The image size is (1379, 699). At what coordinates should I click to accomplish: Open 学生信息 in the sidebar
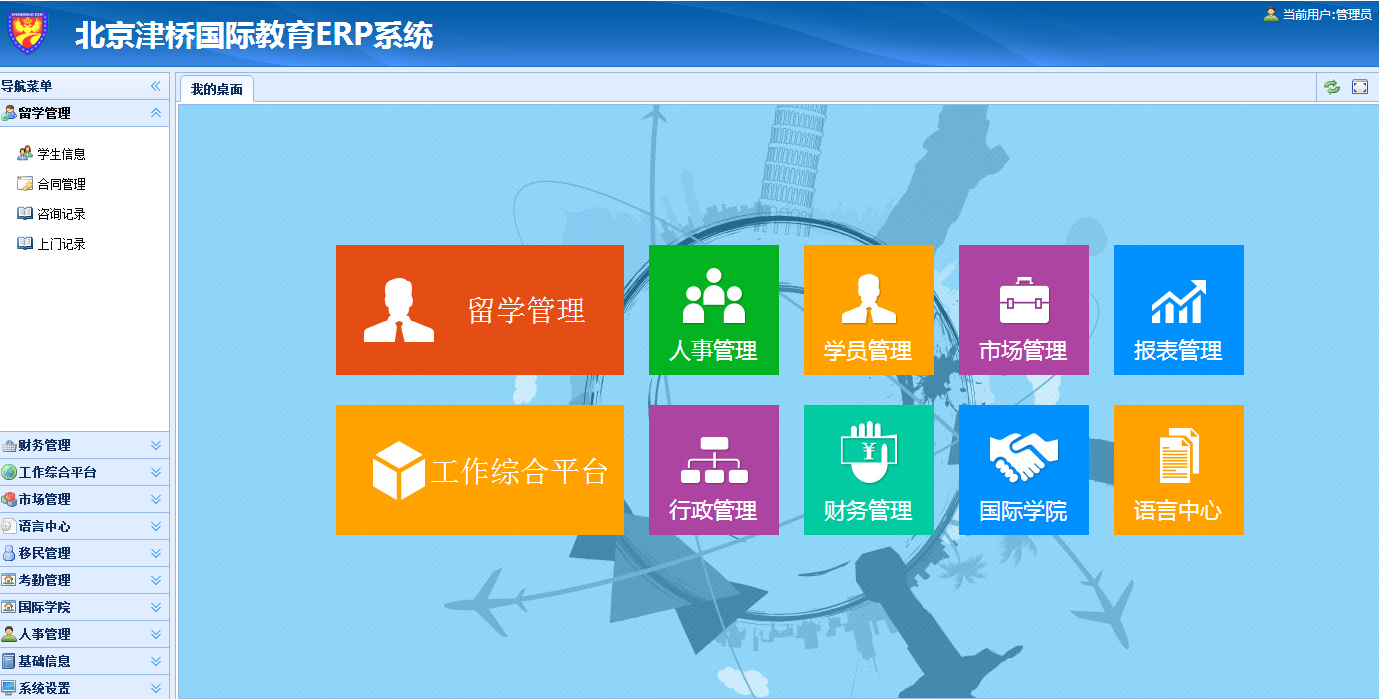tap(61, 154)
